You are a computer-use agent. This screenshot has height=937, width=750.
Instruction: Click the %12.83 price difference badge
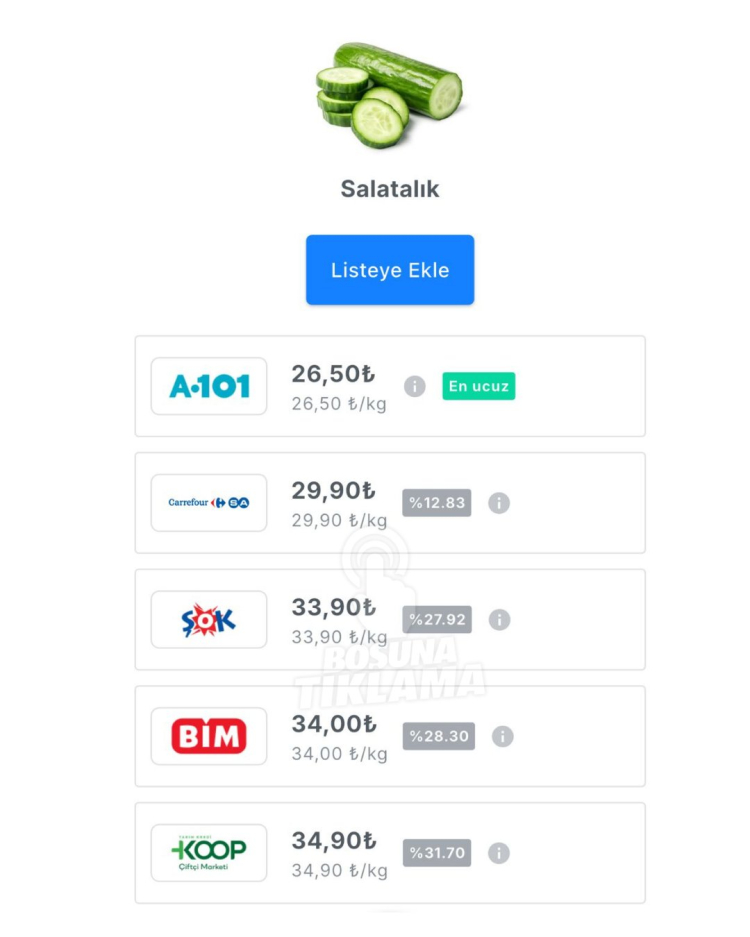(x=437, y=503)
